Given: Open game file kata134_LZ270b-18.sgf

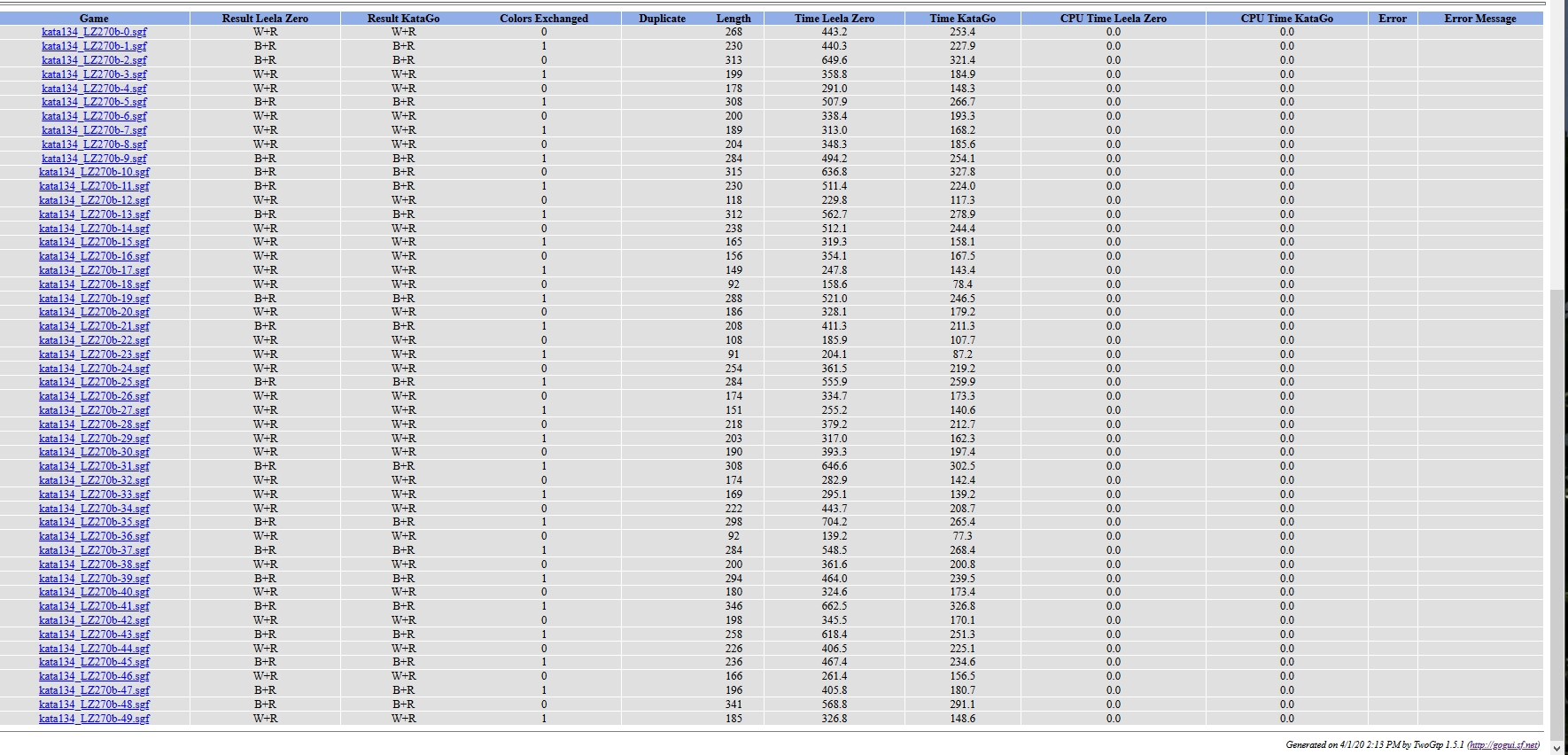Looking at the screenshot, I should 94,284.
